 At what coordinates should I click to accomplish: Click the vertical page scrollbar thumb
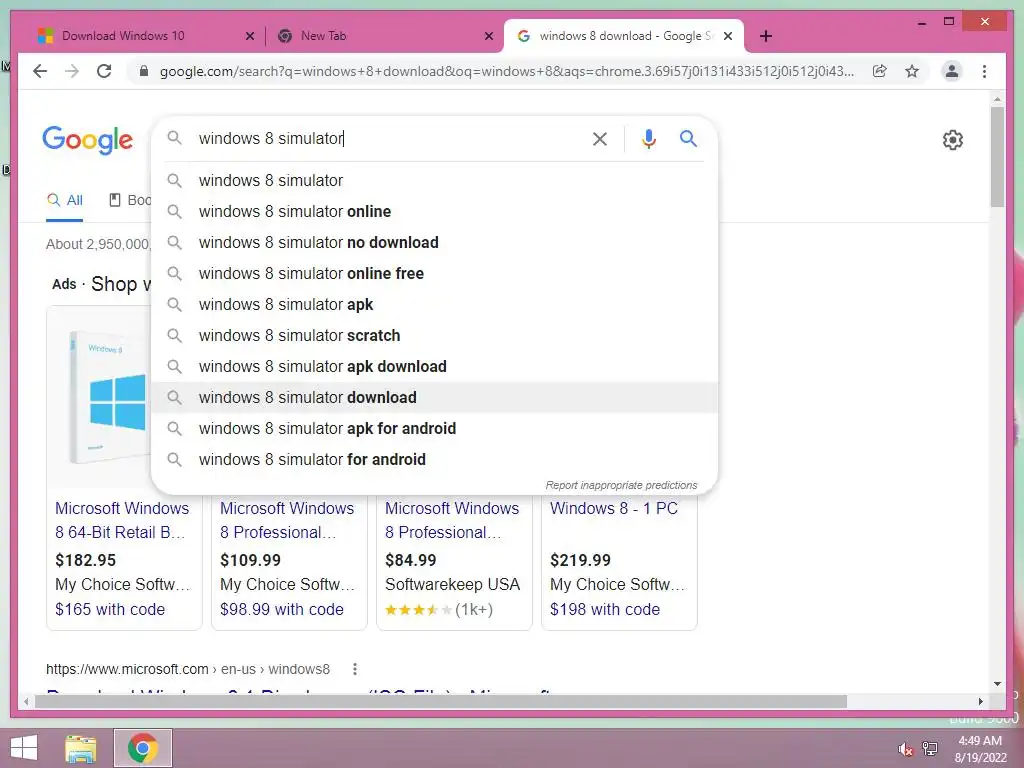[x=997, y=157]
